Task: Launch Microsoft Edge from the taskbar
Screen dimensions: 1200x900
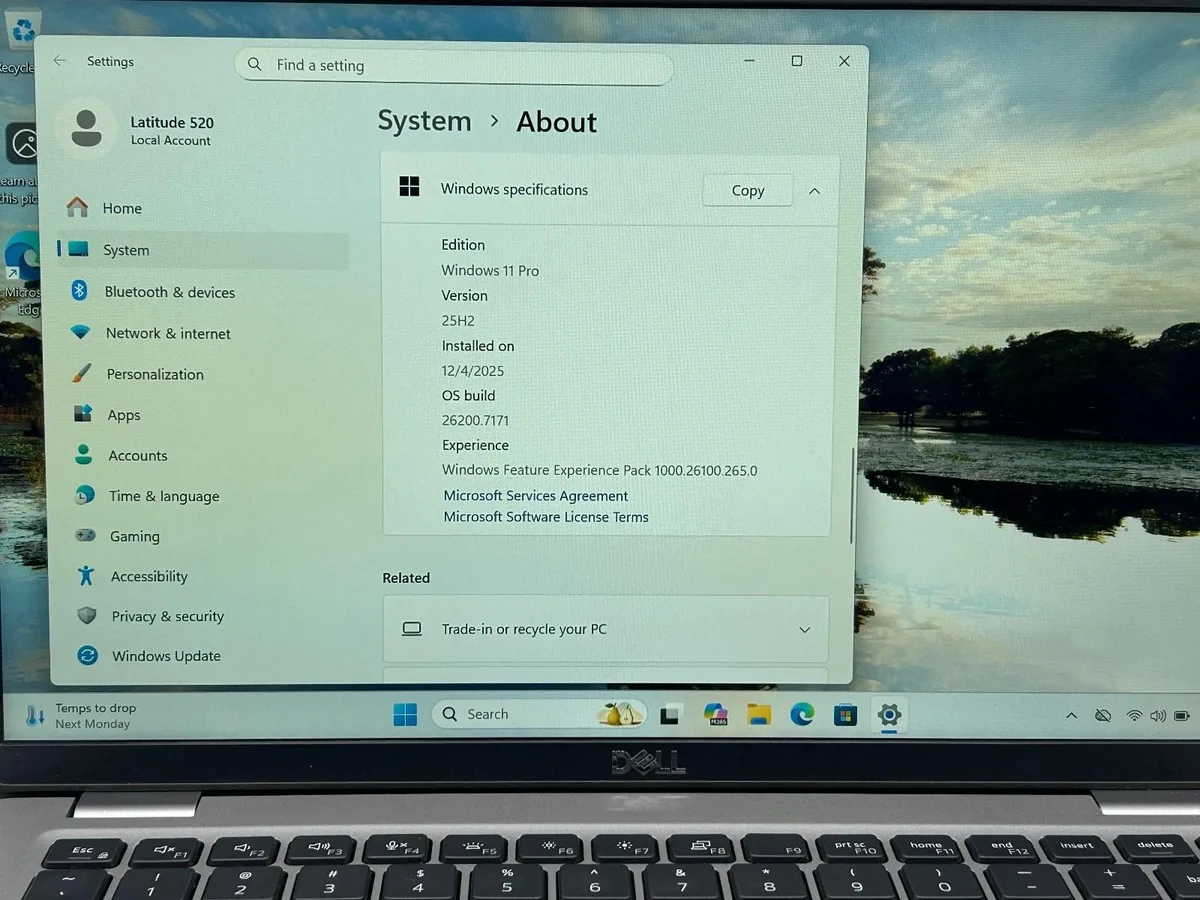Action: (x=802, y=714)
